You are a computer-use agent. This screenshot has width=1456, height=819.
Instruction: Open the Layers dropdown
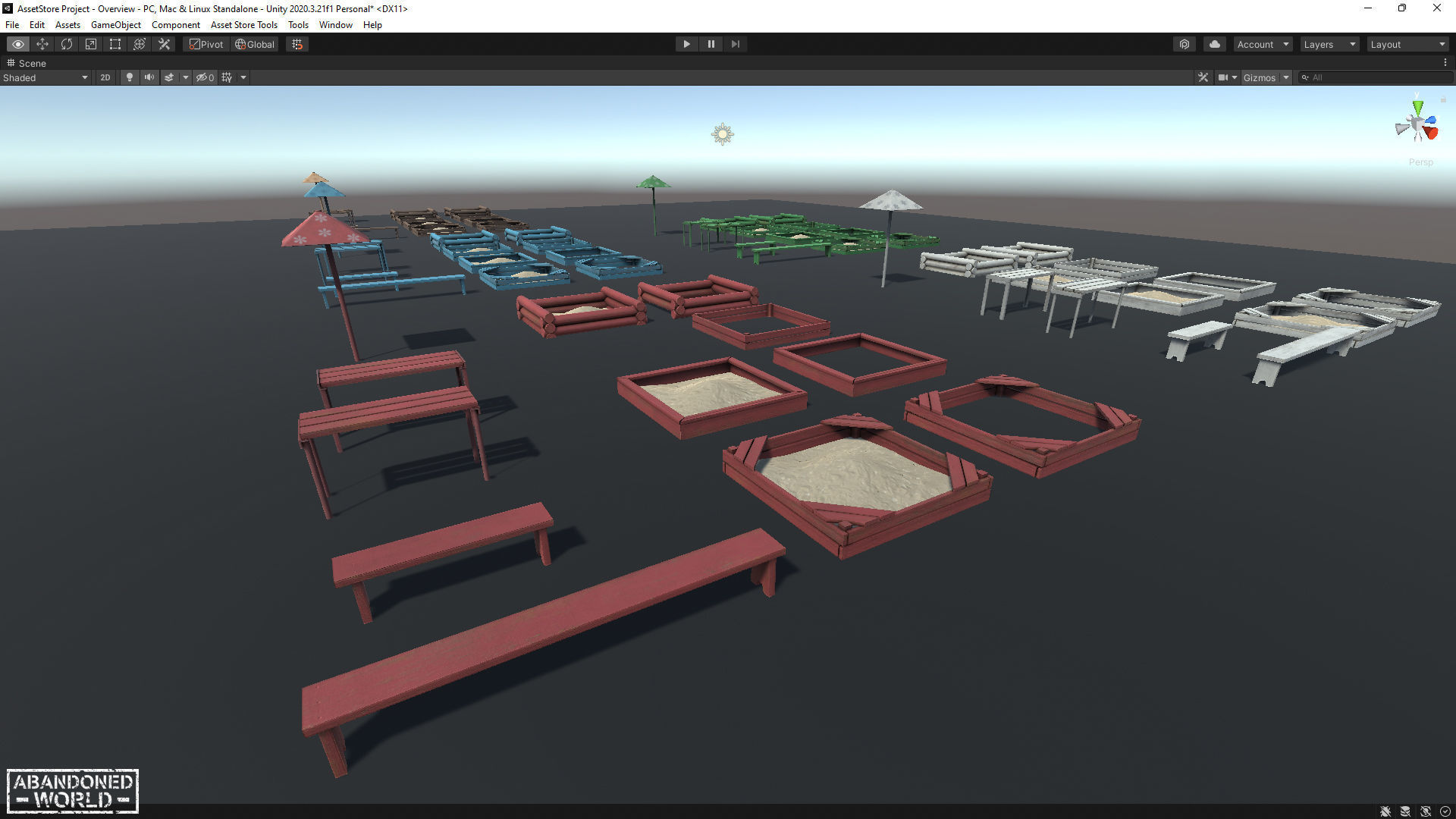click(1329, 44)
